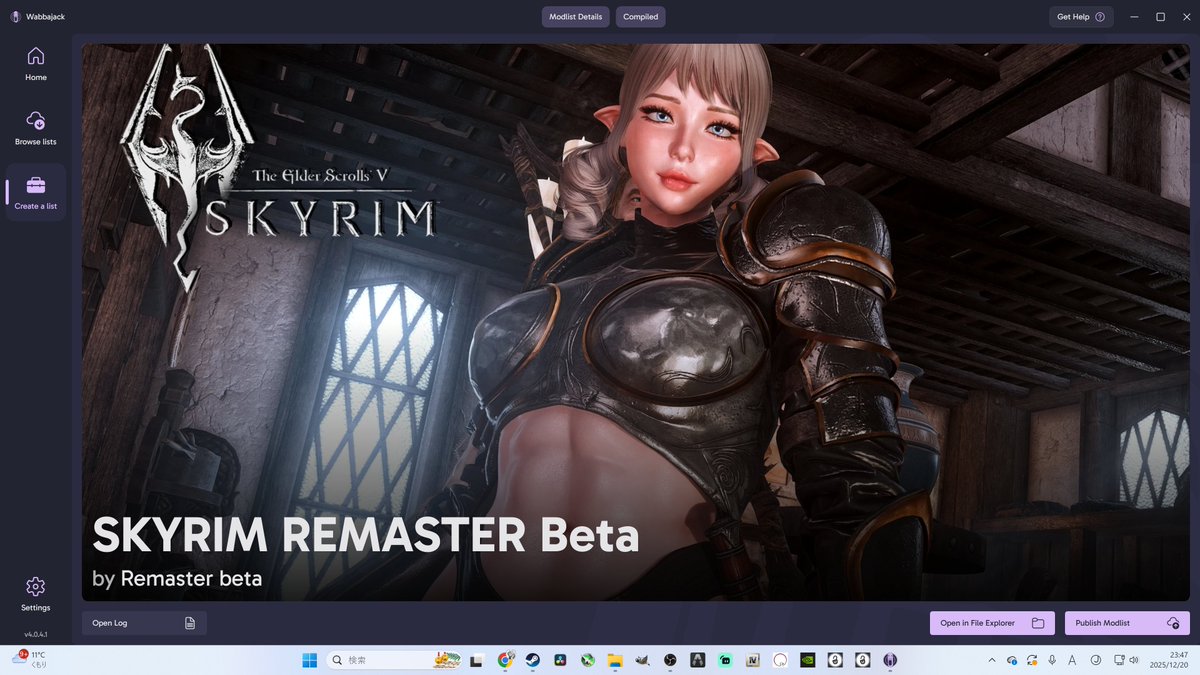Click the volume speaker tray icon
Viewport: 1200px width, 675px height.
(x=1134, y=660)
